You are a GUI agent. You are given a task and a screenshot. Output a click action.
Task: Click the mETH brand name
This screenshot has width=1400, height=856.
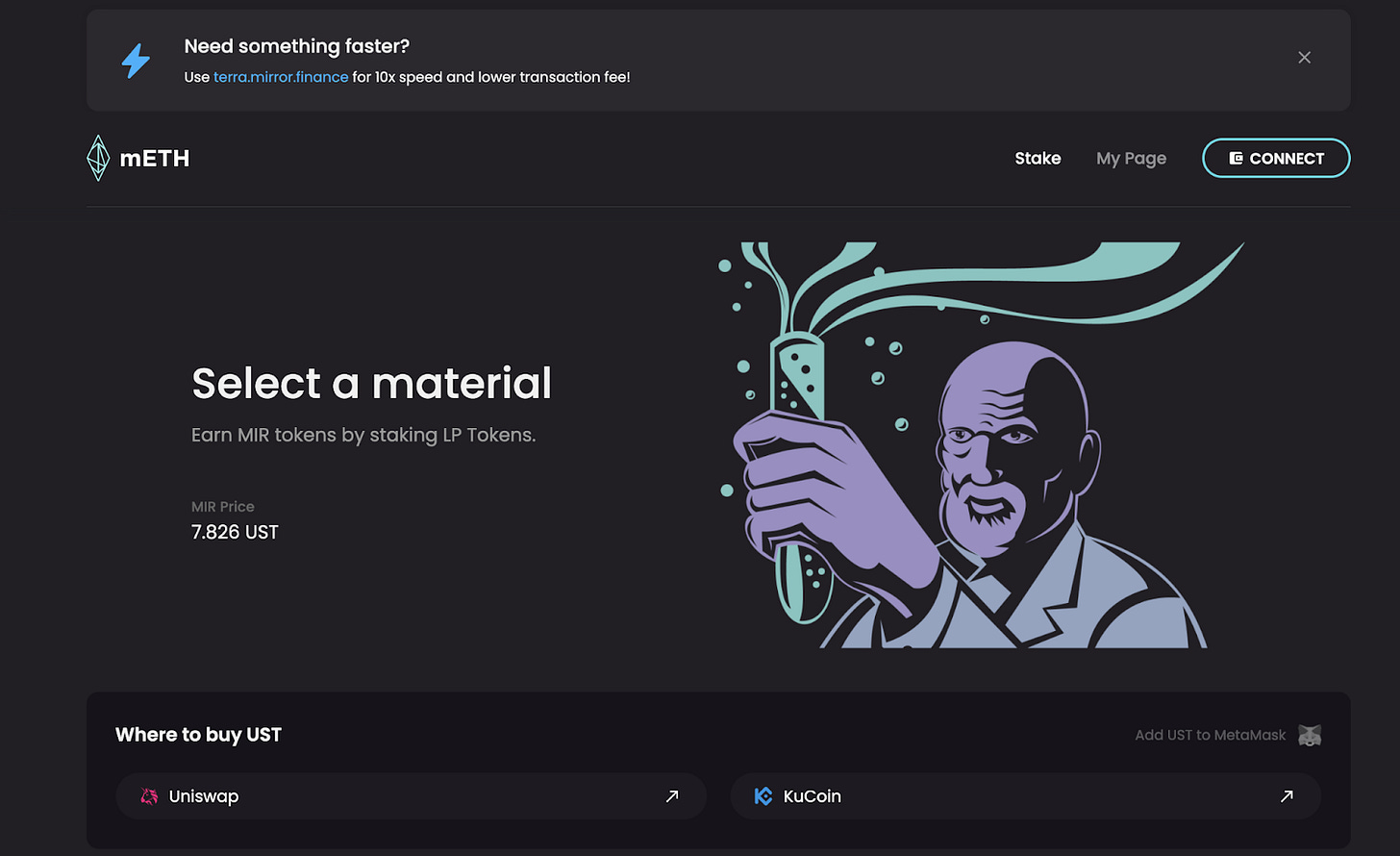pyautogui.click(x=155, y=159)
